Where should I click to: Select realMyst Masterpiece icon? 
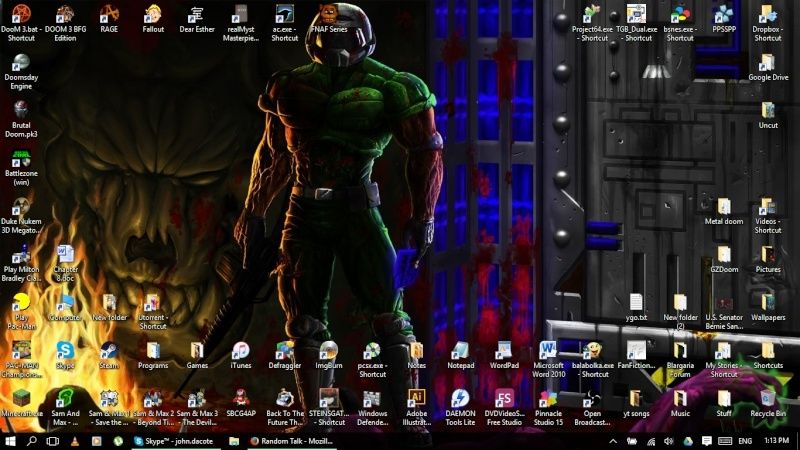pyautogui.click(x=240, y=14)
